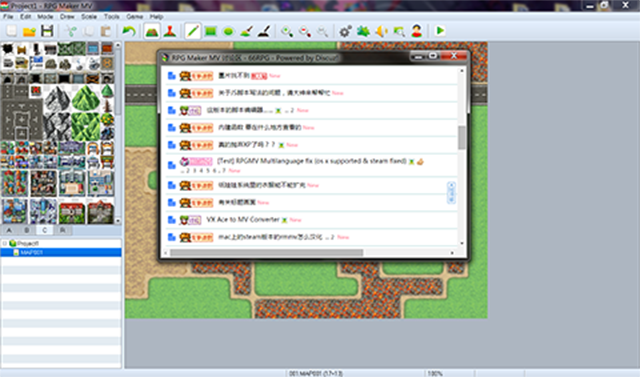The width and height of the screenshot is (640, 377).
Task: Paste using the clipboard toolbar icon
Action: [106, 31]
